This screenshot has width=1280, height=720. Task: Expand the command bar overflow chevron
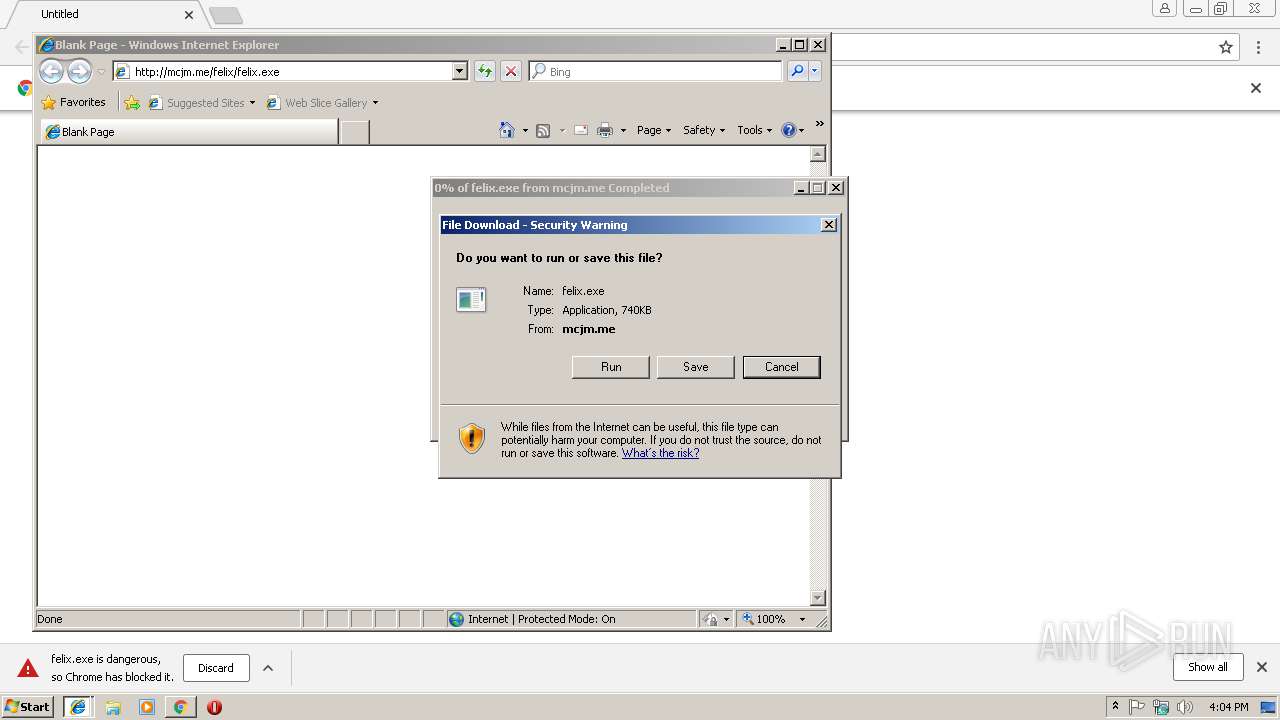819,124
